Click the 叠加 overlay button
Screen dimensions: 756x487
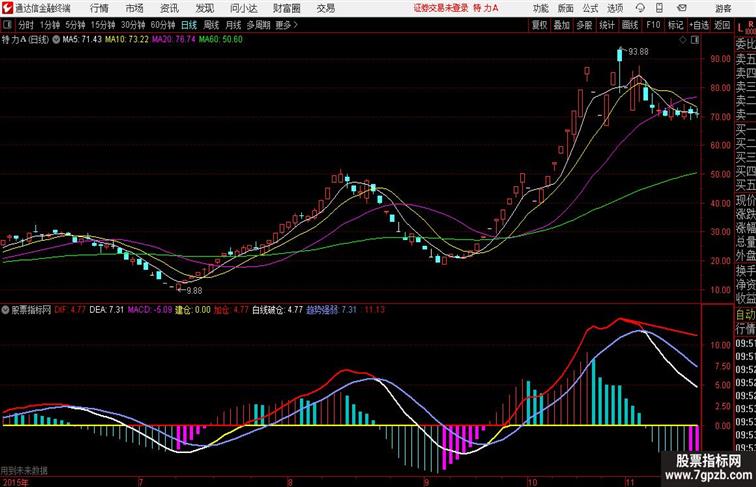click(562, 25)
